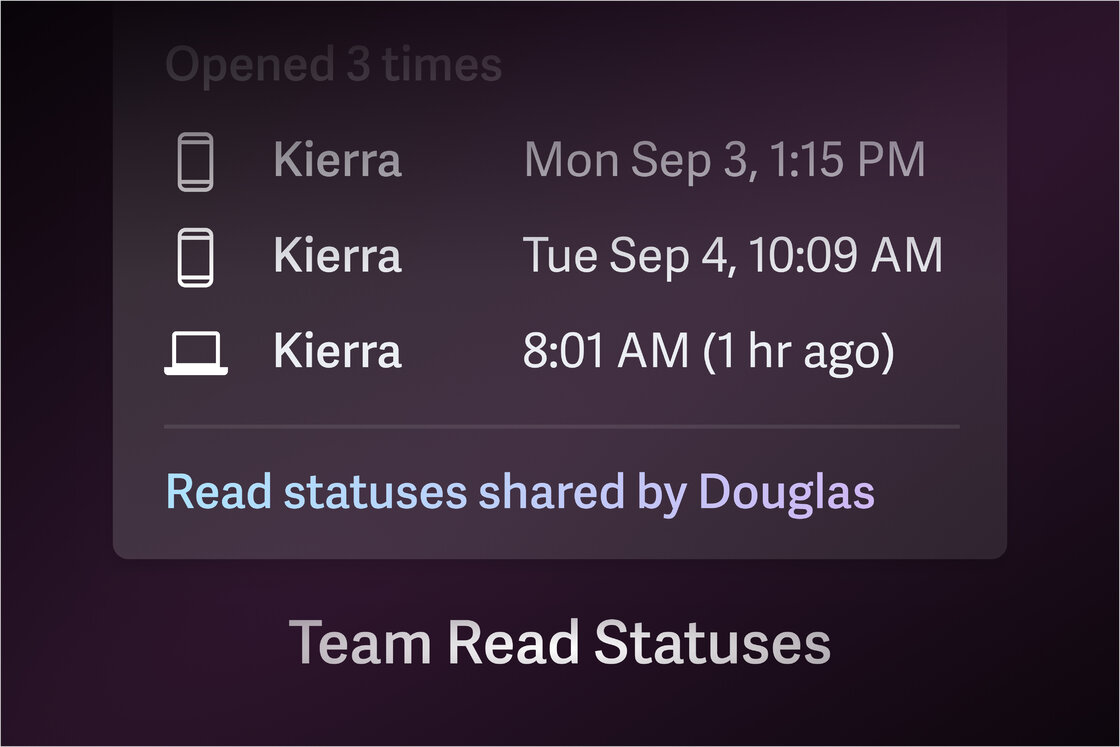Image resolution: width=1120 pixels, height=747 pixels.
Task: Click the phone icon beside Tue Sep 4
Action: point(195,257)
